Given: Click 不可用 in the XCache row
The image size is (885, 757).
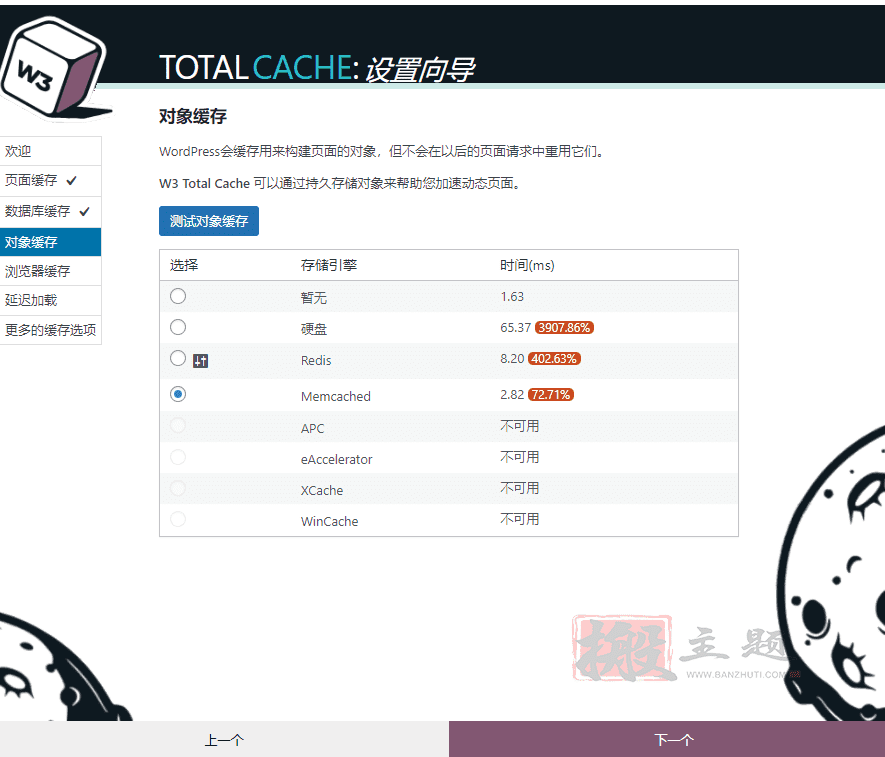Looking at the screenshot, I should [x=520, y=488].
